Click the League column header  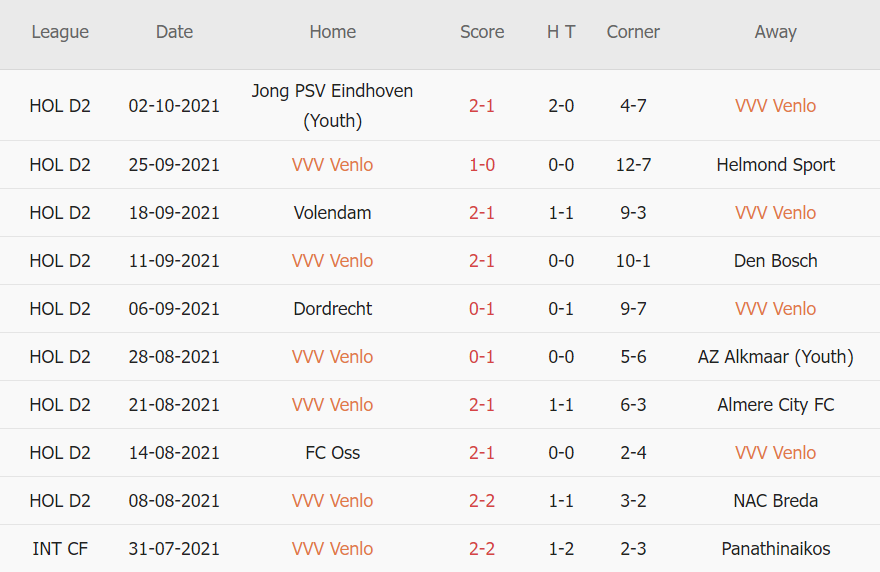(60, 32)
